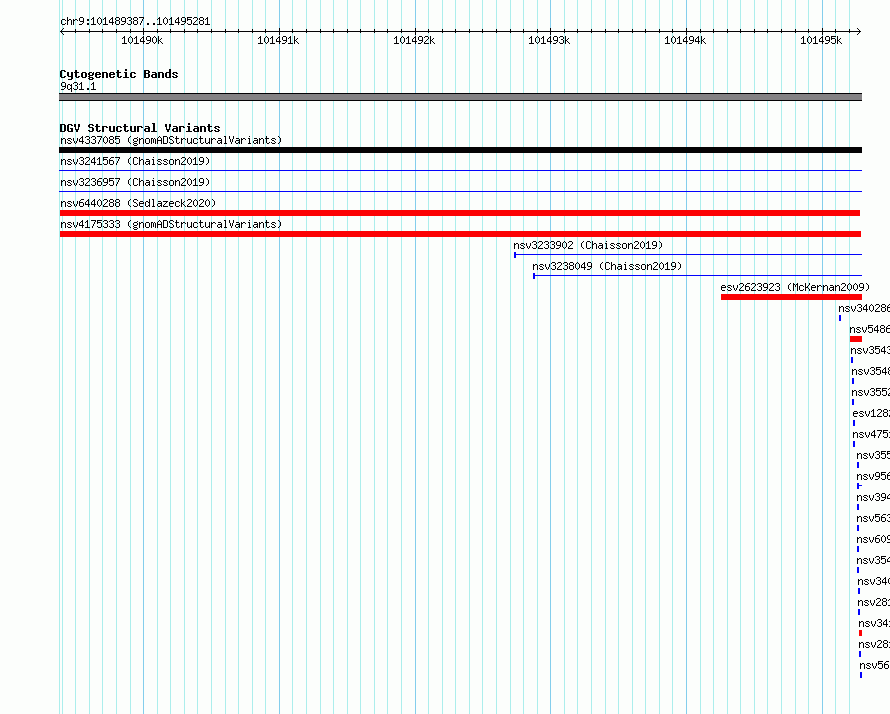The height and width of the screenshot is (714, 890).
Task: Click the truncated nsv609 variant label
Action: pos(873,539)
